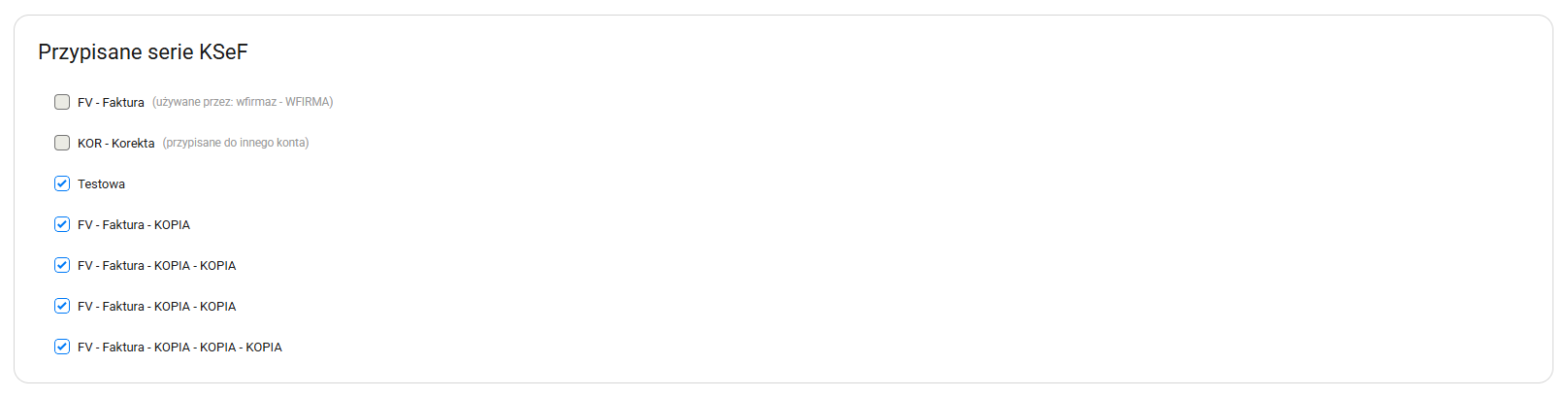Image resolution: width=1568 pixels, height=398 pixels.
Task: Click the 'KOR - Korekta' label text
Action: (115, 144)
